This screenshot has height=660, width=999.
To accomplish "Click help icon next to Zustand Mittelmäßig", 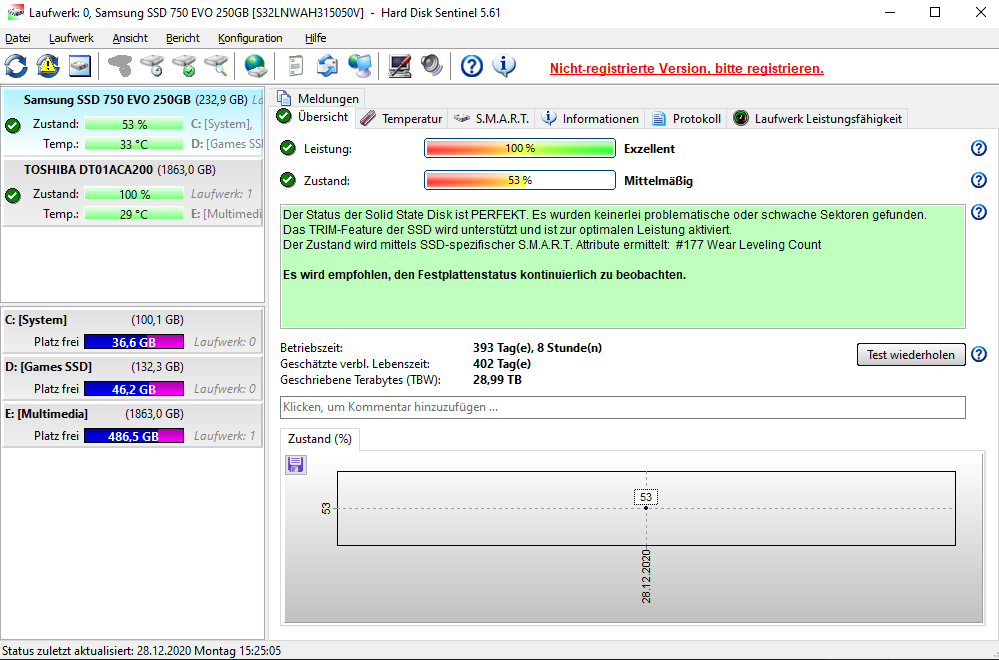I will click(979, 180).
